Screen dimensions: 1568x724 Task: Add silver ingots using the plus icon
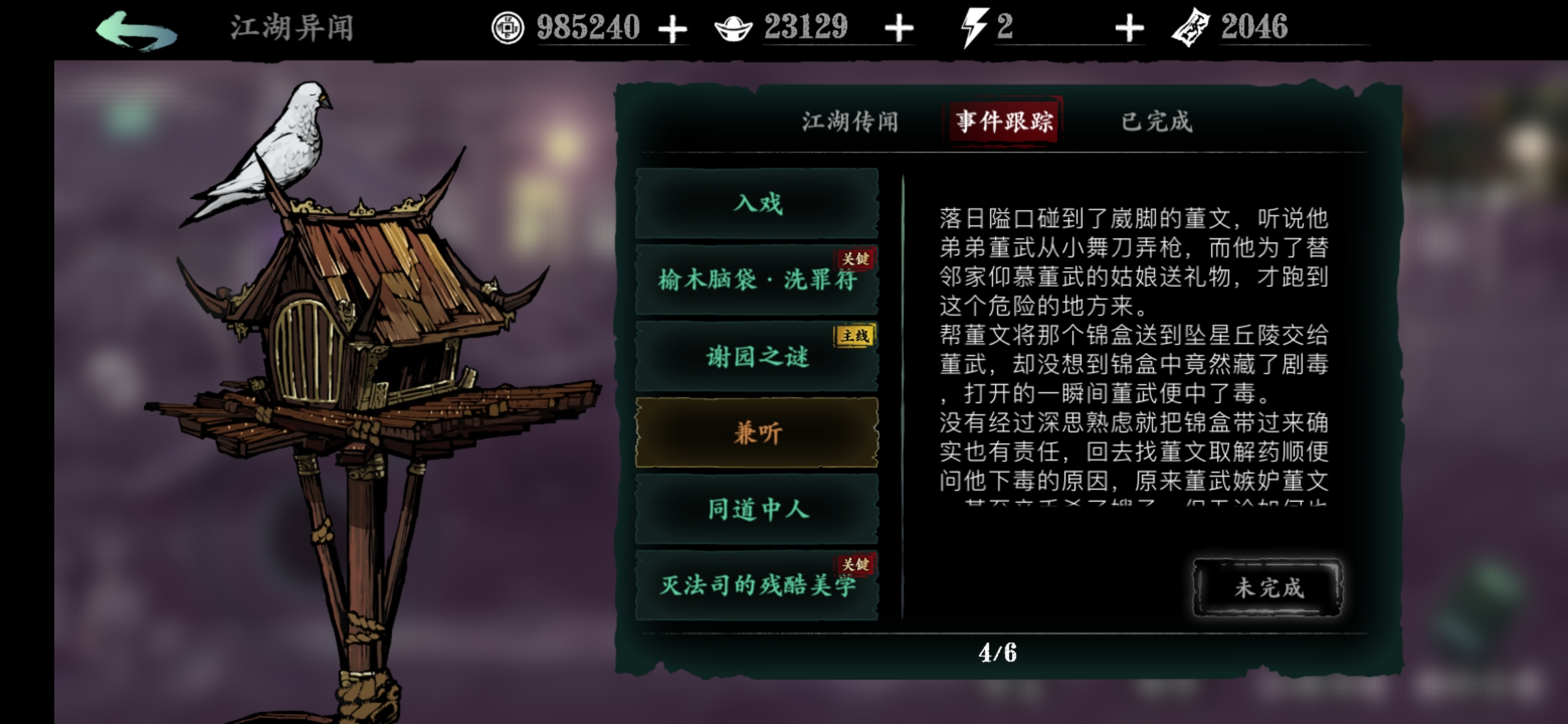tap(899, 29)
